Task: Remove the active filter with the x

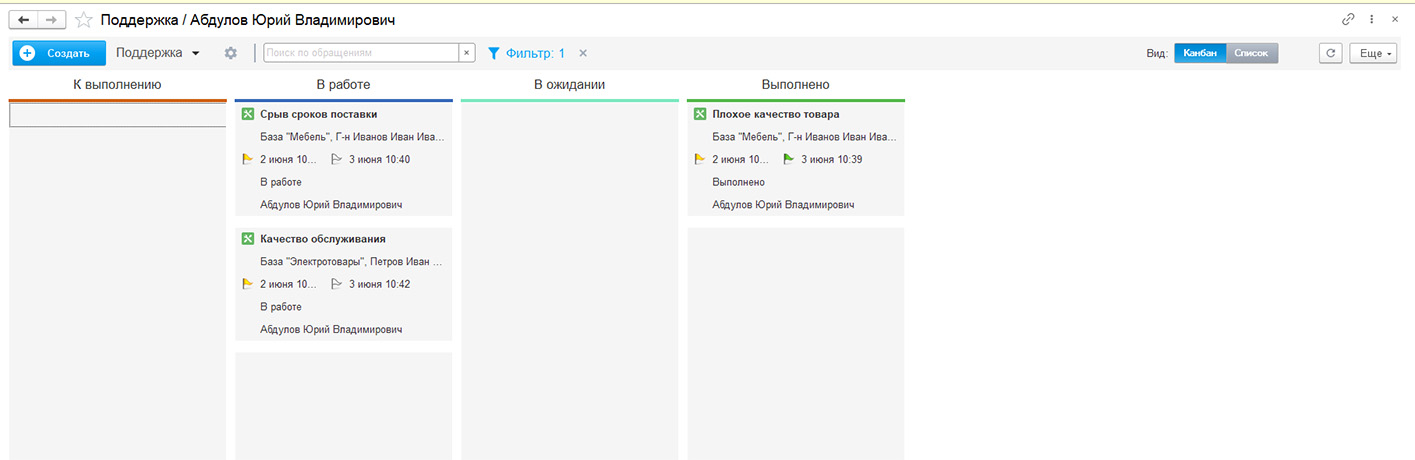Action: coord(583,53)
